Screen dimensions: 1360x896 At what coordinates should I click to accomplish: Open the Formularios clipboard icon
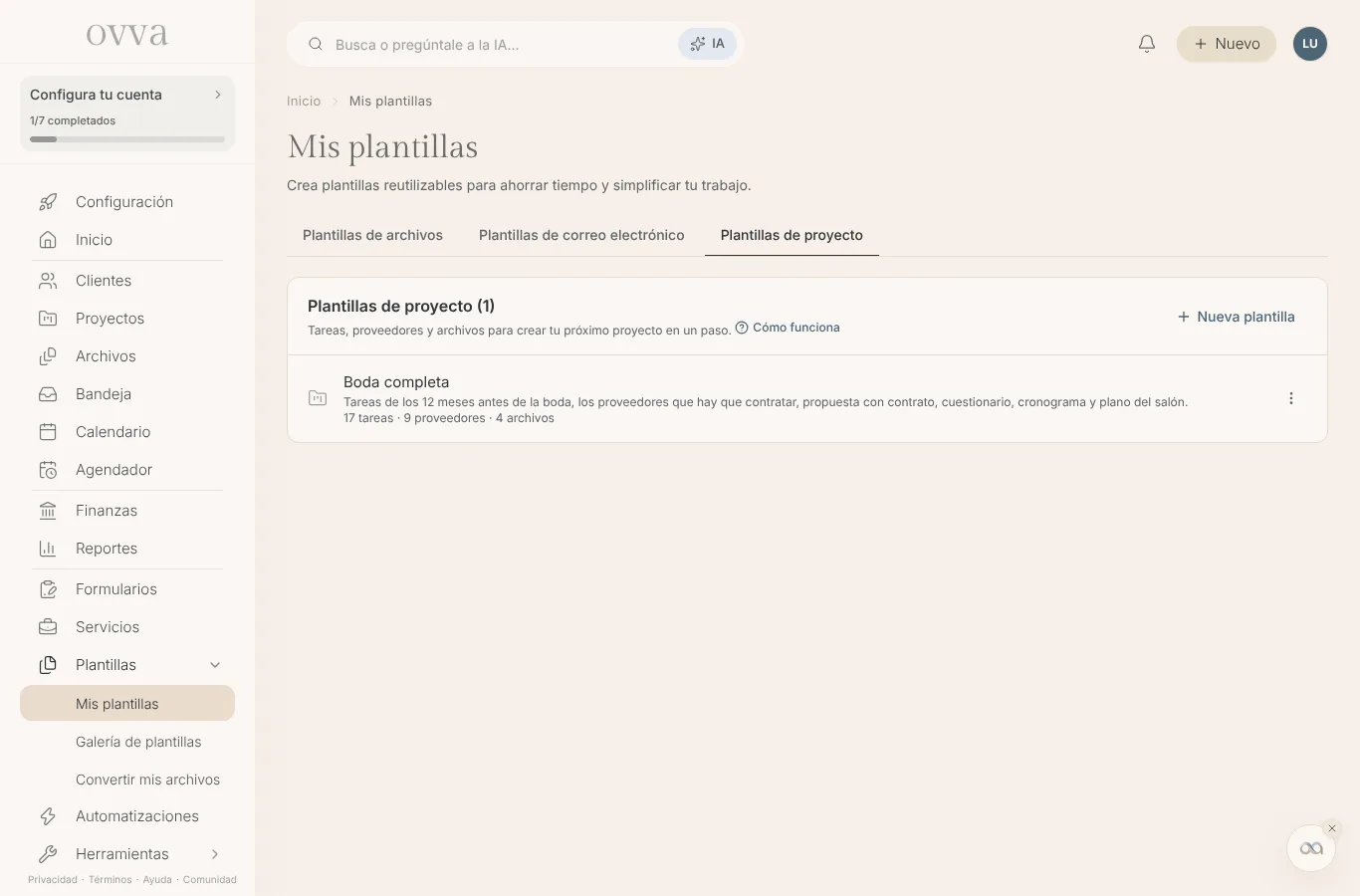48,589
